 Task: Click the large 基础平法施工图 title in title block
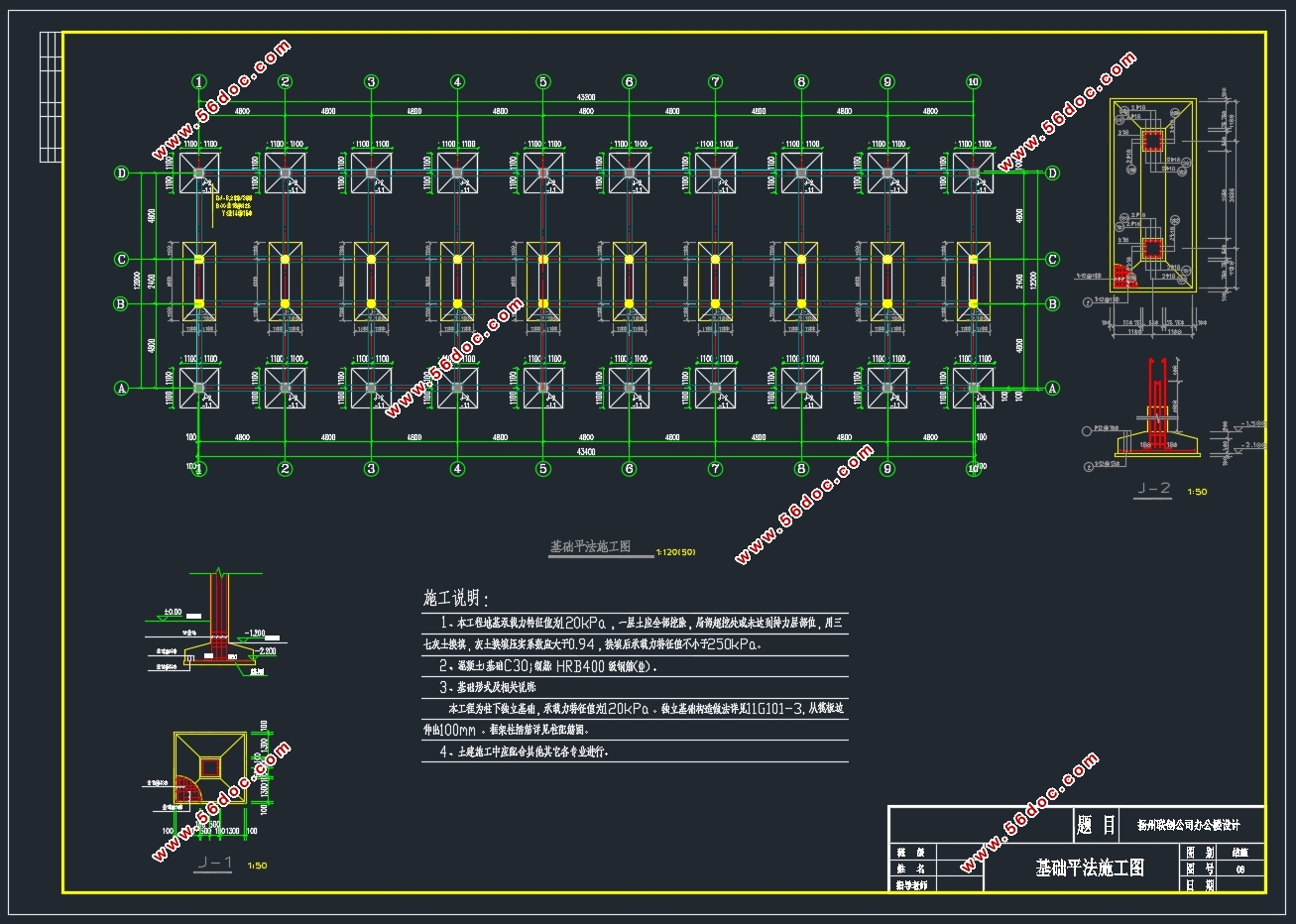click(x=1090, y=868)
